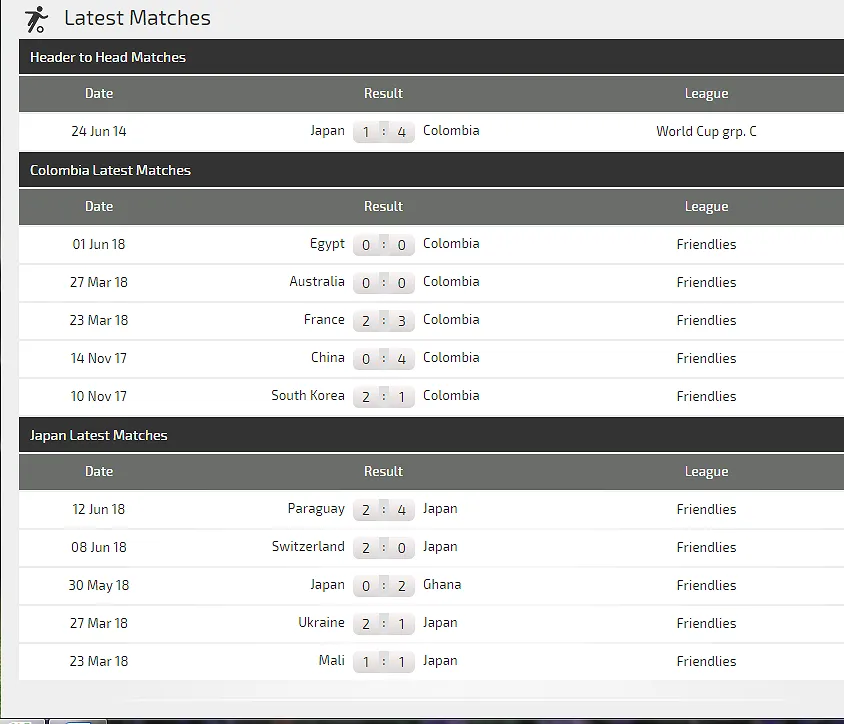Click the China vs Colombia 0:4 score
The height and width of the screenshot is (724, 844).
click(383, 358)
